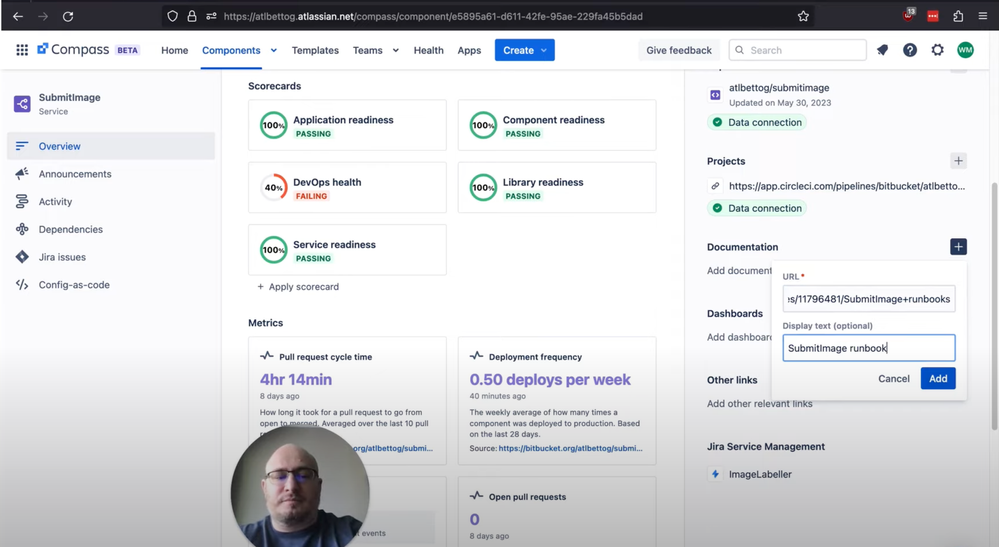
Task: Open the browser extensions puzzle icon
Action: pos(958,17)
